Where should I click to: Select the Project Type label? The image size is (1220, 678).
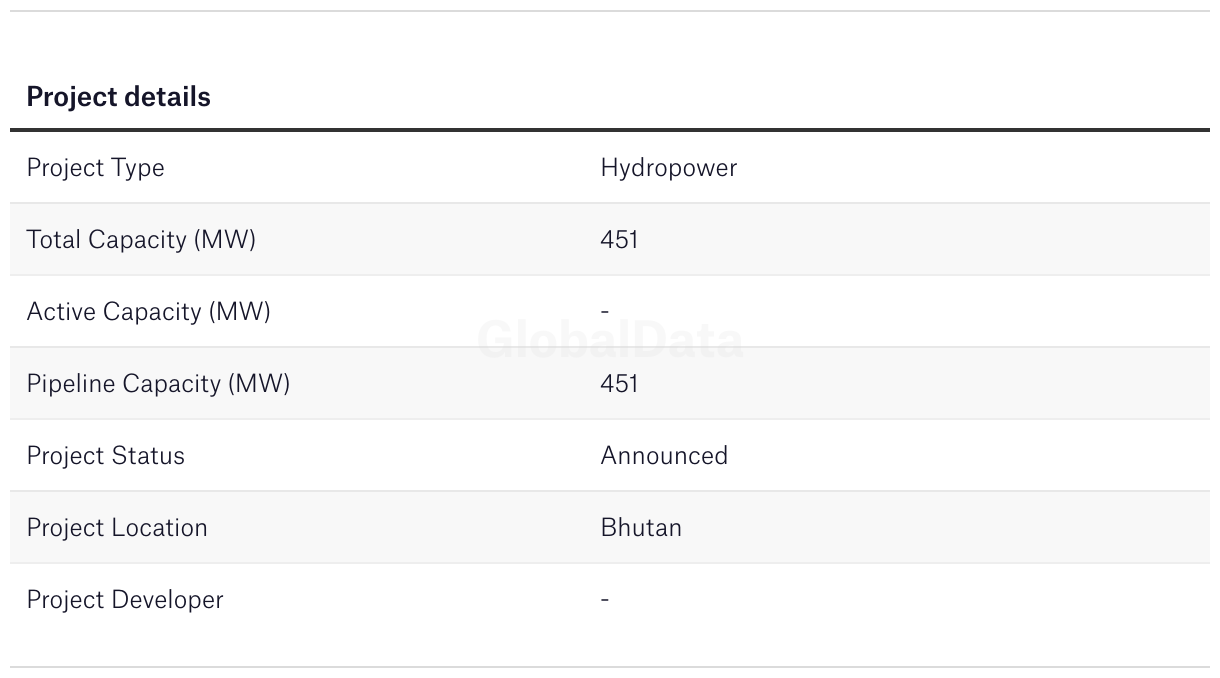(95, 168)
